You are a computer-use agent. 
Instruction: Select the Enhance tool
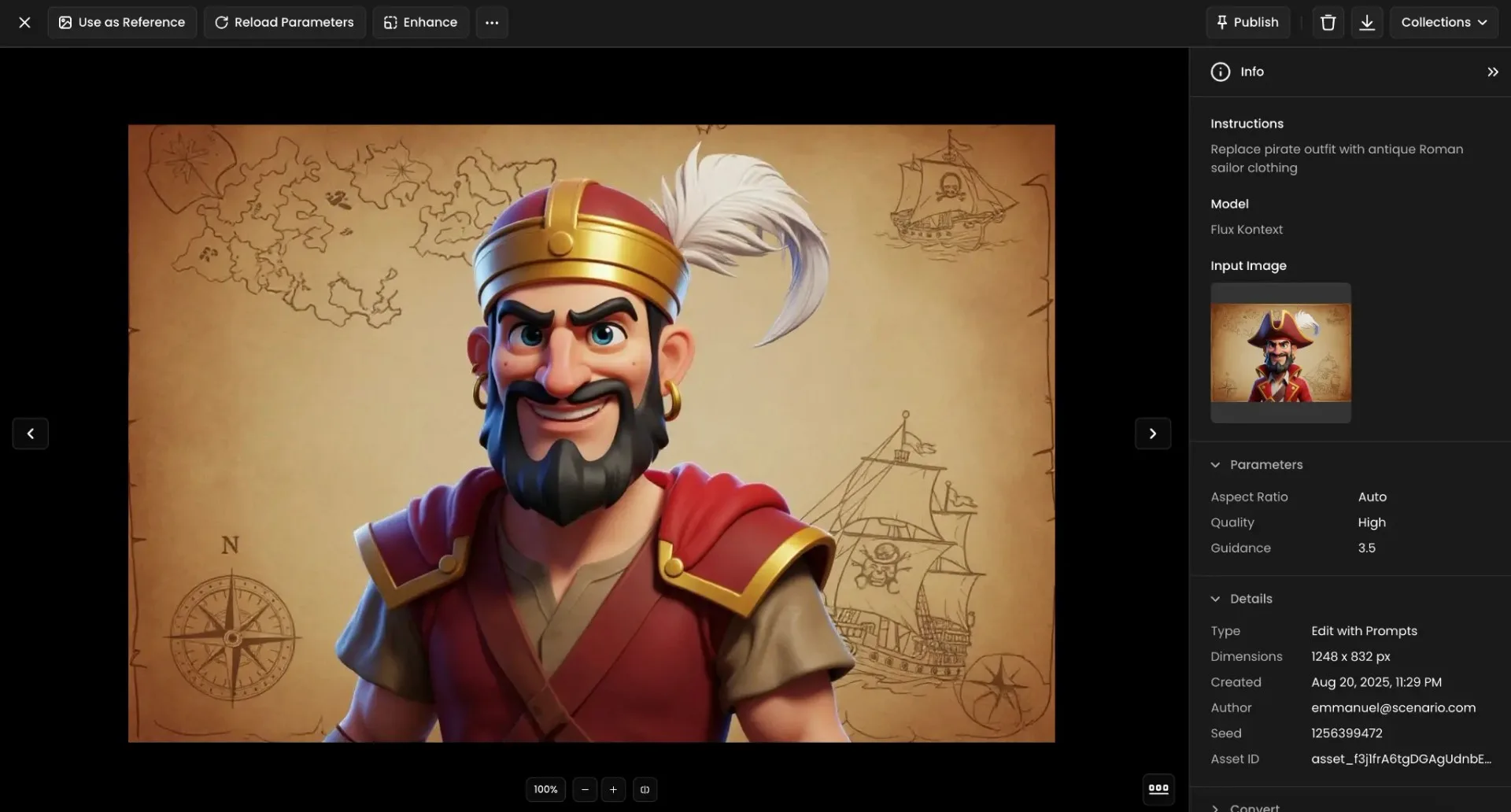(420, 22)
